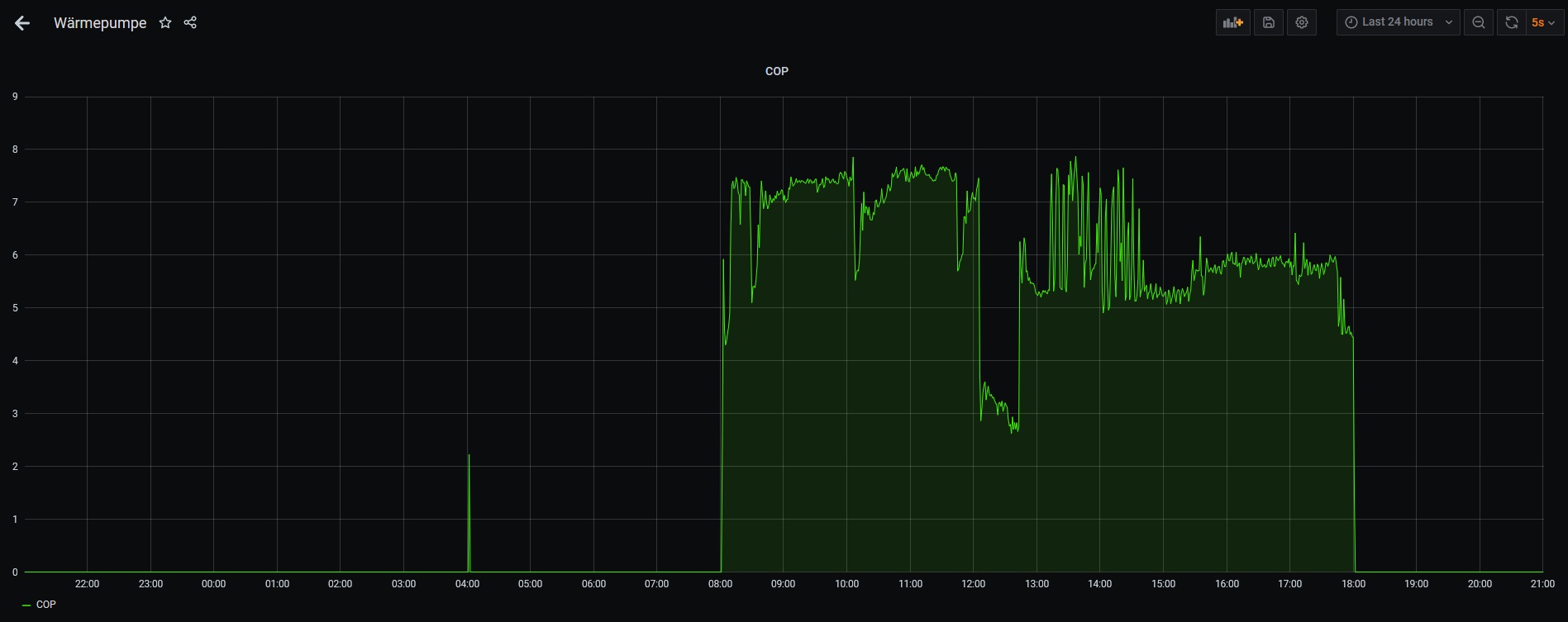Zoom out the time range
This screenshot has width=1568, height=622.
1478,22
